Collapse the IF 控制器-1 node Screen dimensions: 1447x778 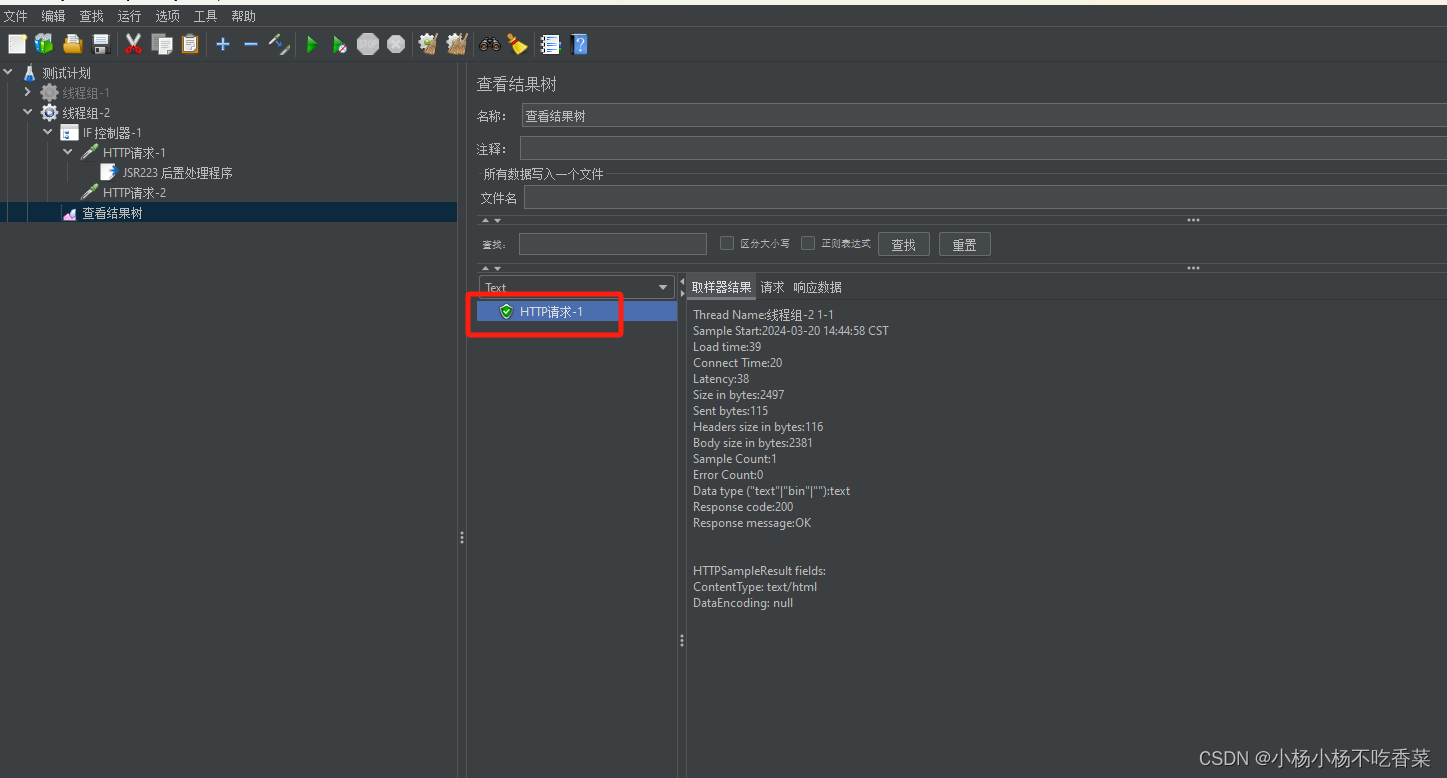48,132
